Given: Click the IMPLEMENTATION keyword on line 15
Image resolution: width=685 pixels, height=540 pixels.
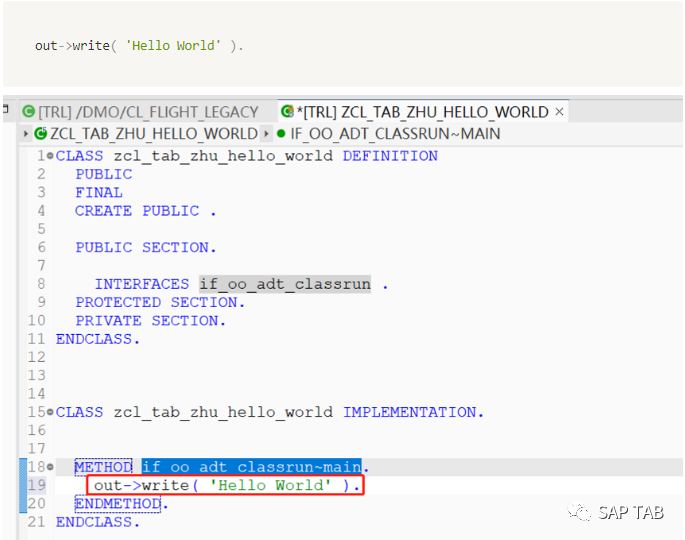Looking at the screenshot, I should pos(413,412).
